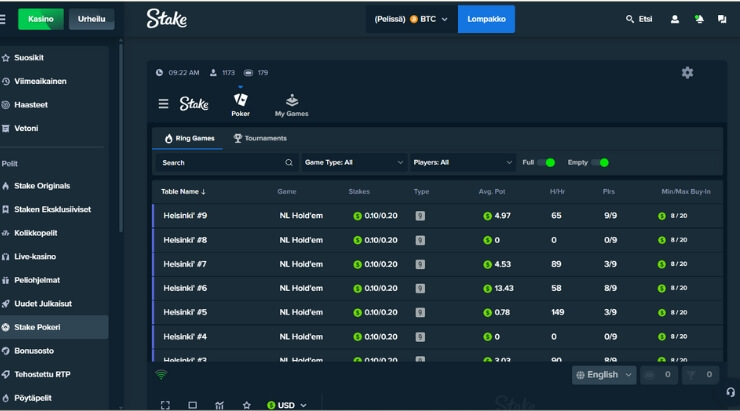This screenshot has width=740, height=411.
Task: Open the Helsinki #4 table row
Action: pyautogui.click(x=437, y=337)
